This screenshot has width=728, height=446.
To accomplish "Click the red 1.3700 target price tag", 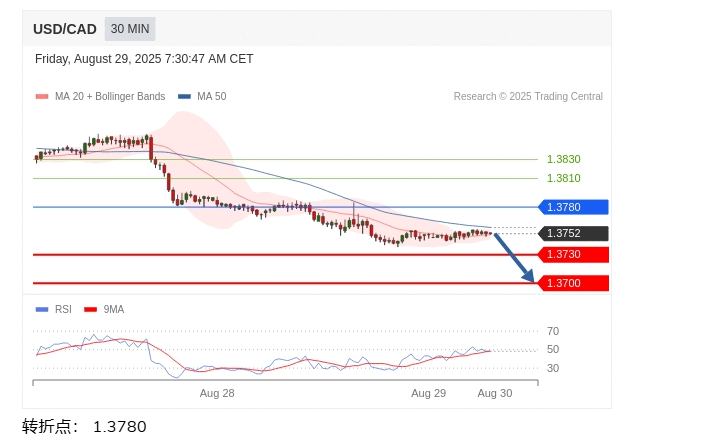I will coord(573,283).
